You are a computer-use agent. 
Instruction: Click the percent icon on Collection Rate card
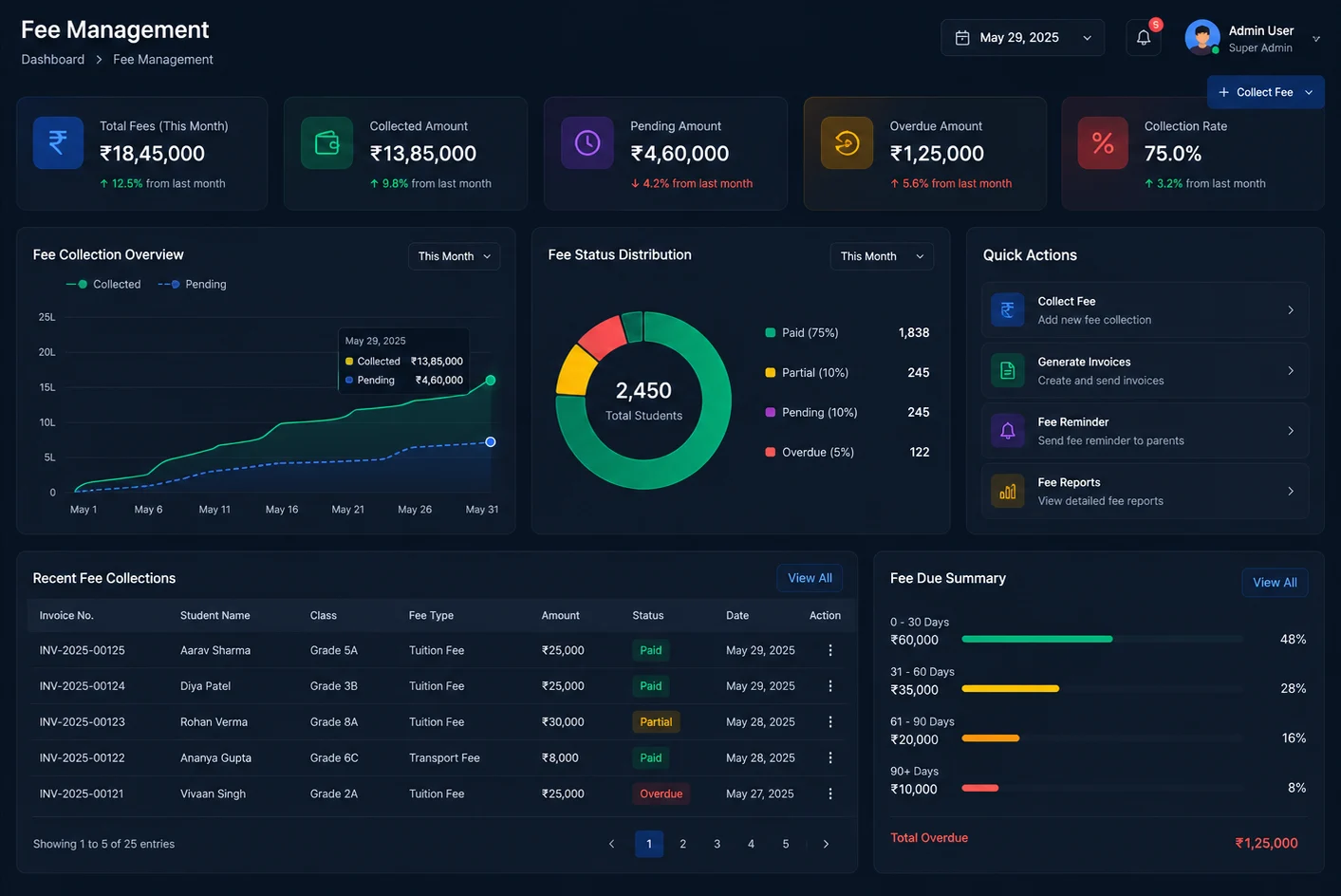[x=1103, y=142]
